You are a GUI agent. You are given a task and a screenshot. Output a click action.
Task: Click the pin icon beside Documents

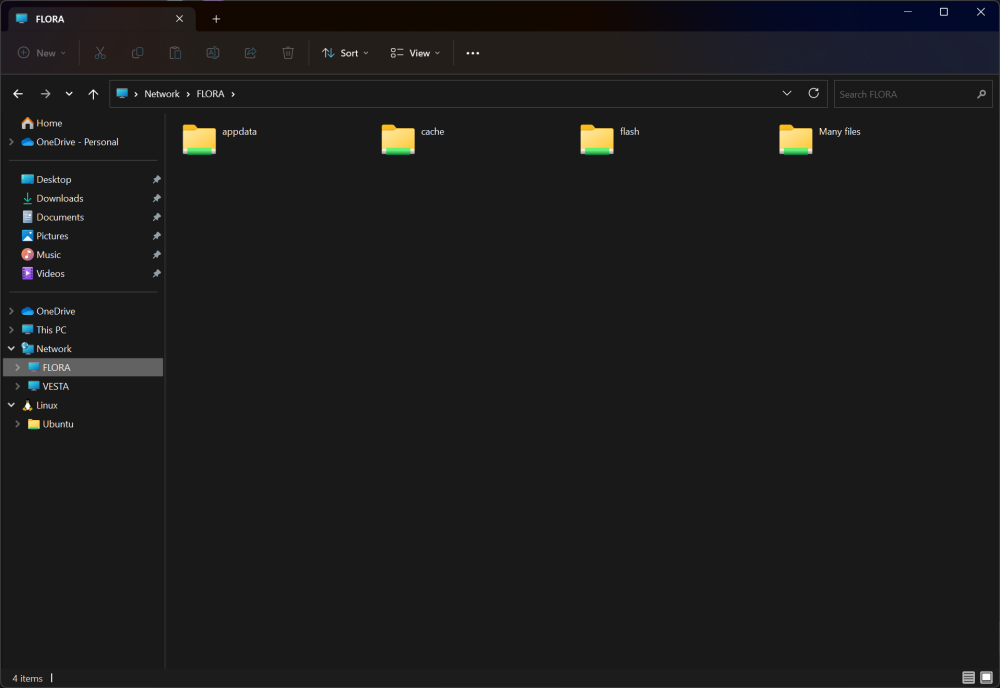click(x=156, y=217)
